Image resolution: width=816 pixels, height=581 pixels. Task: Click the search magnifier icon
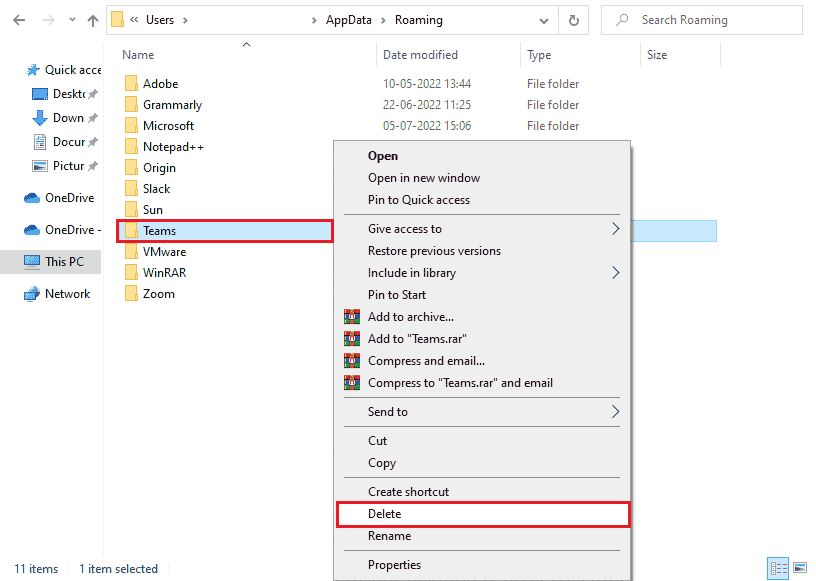622,20
